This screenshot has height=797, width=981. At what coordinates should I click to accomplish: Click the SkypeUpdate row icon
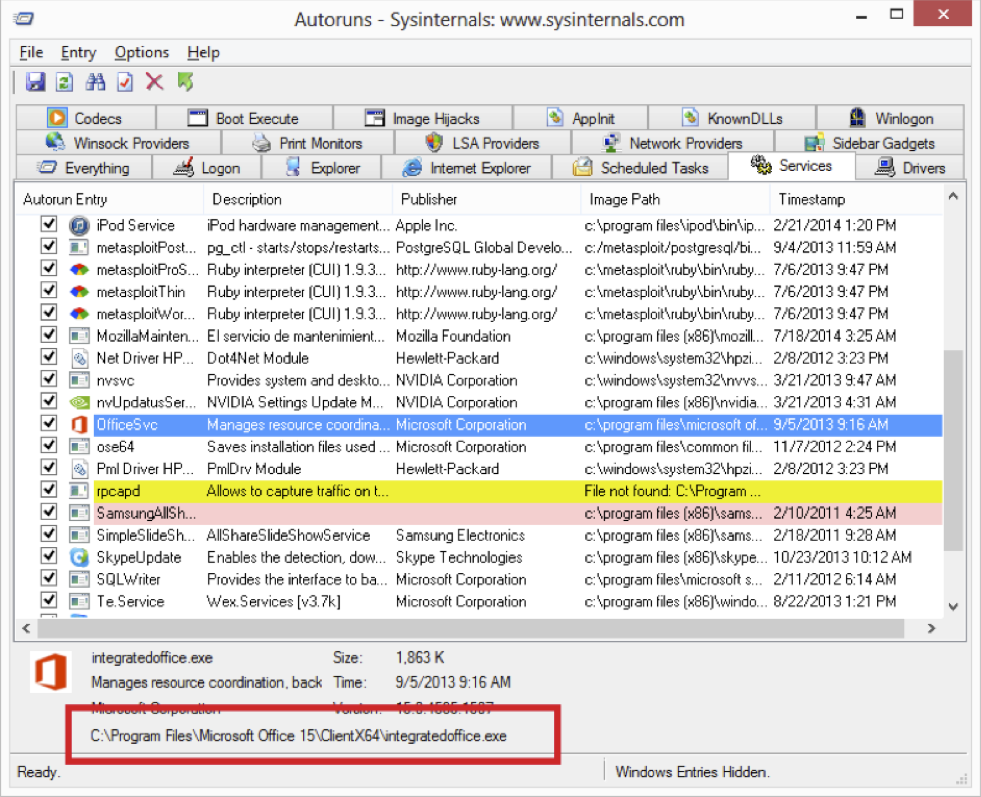[x=79, y=557]
